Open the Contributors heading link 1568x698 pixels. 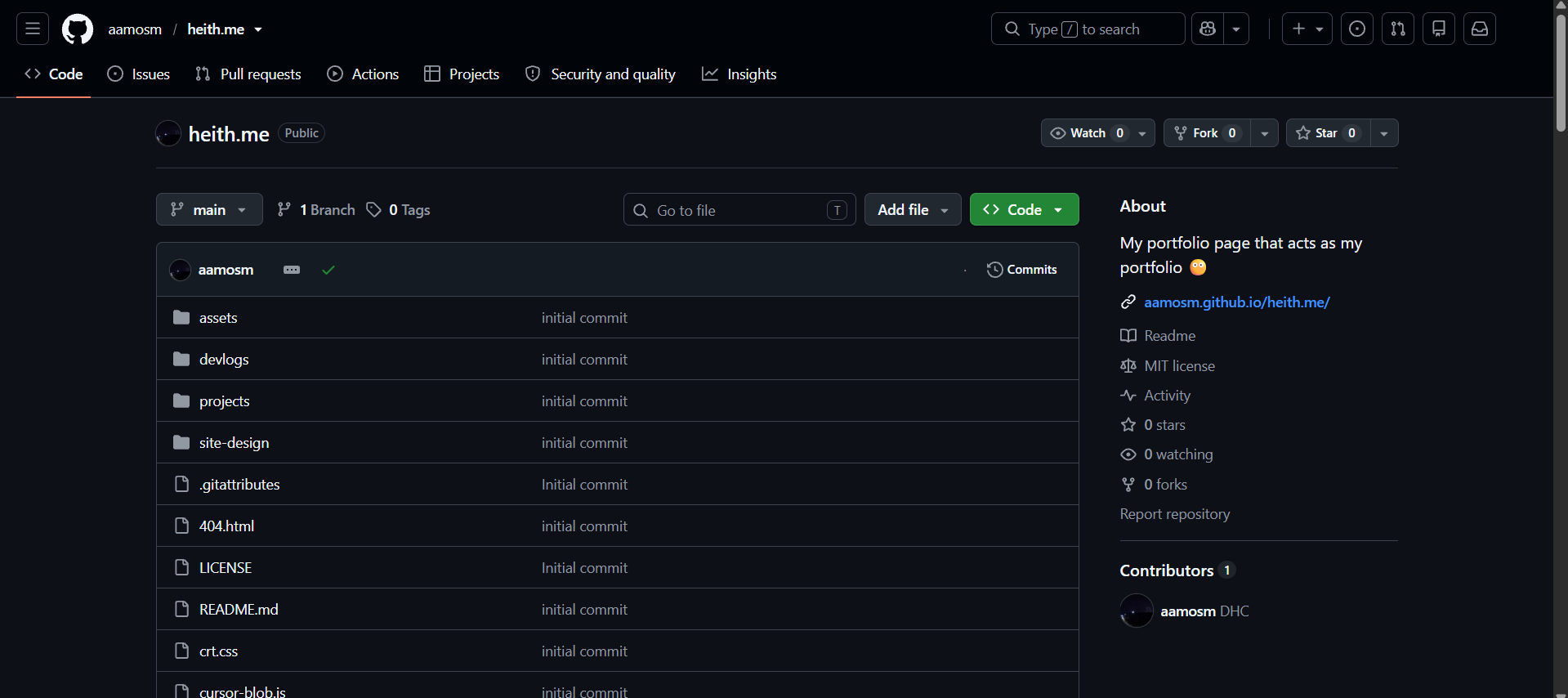pos(1177,570)
